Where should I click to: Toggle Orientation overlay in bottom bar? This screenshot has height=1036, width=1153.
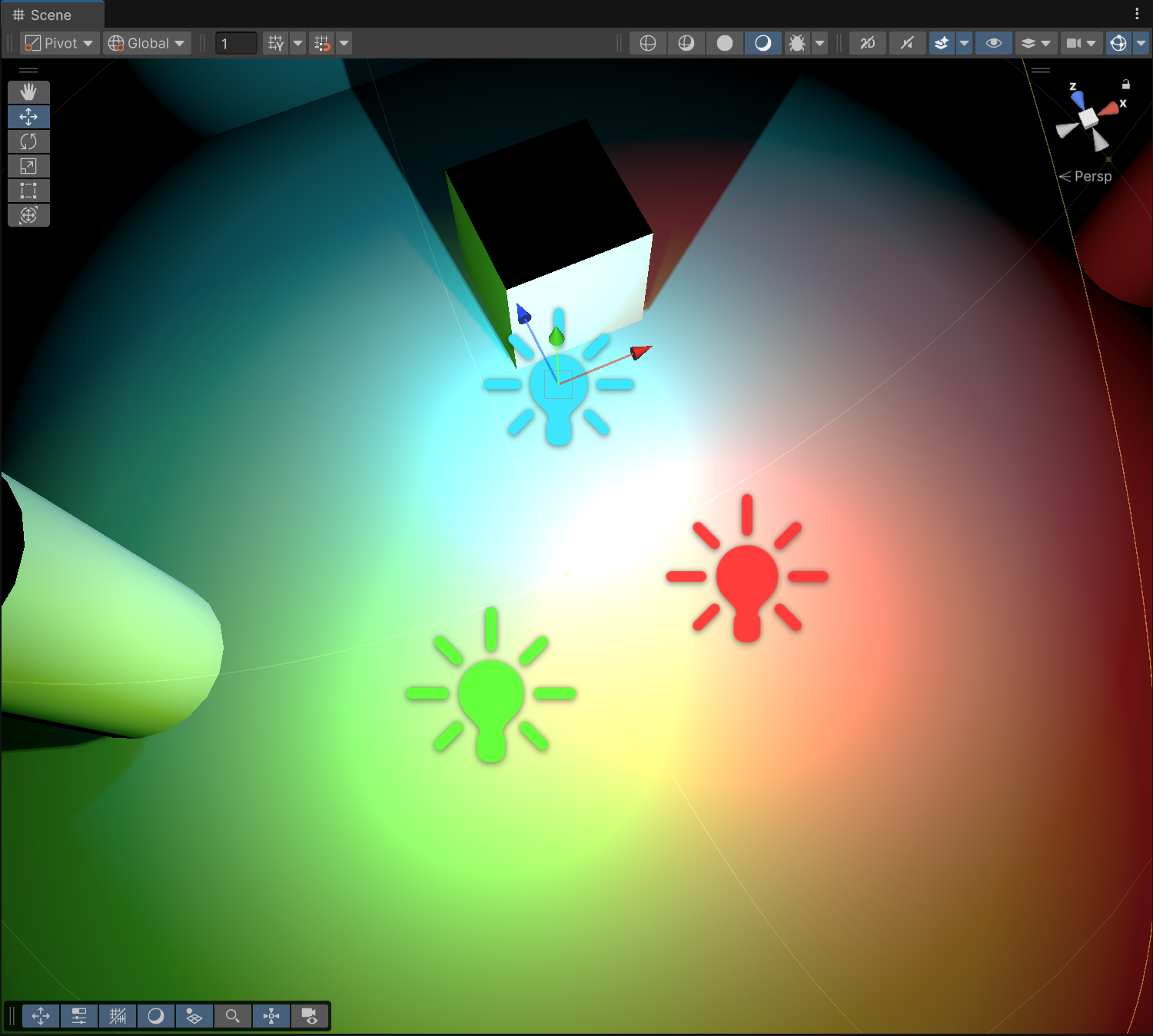coord(271,1016)
